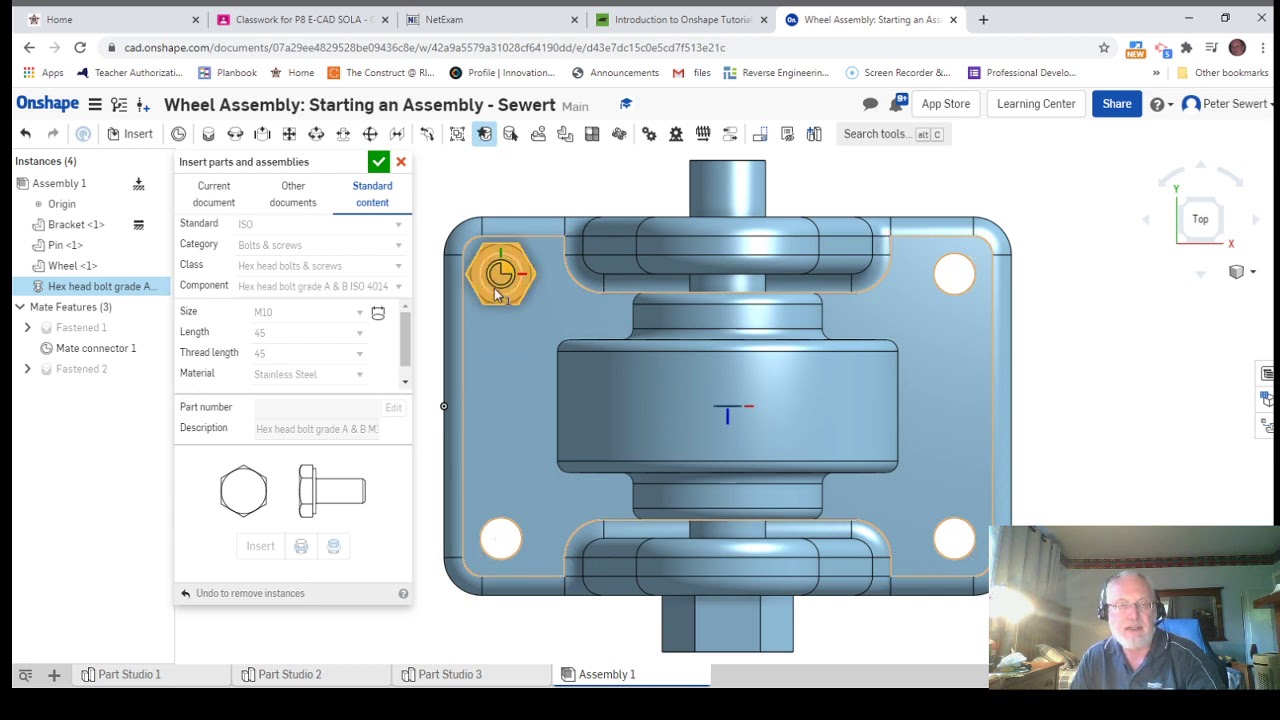Click the auto-size icon next to Size

378,313
